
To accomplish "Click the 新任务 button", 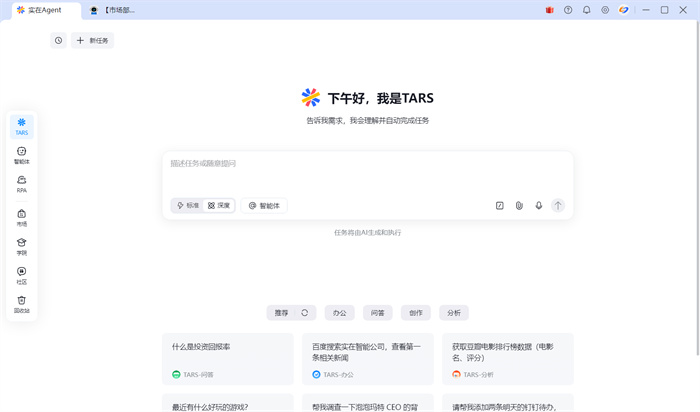I will pyautogui.click(x=93, y=41).
